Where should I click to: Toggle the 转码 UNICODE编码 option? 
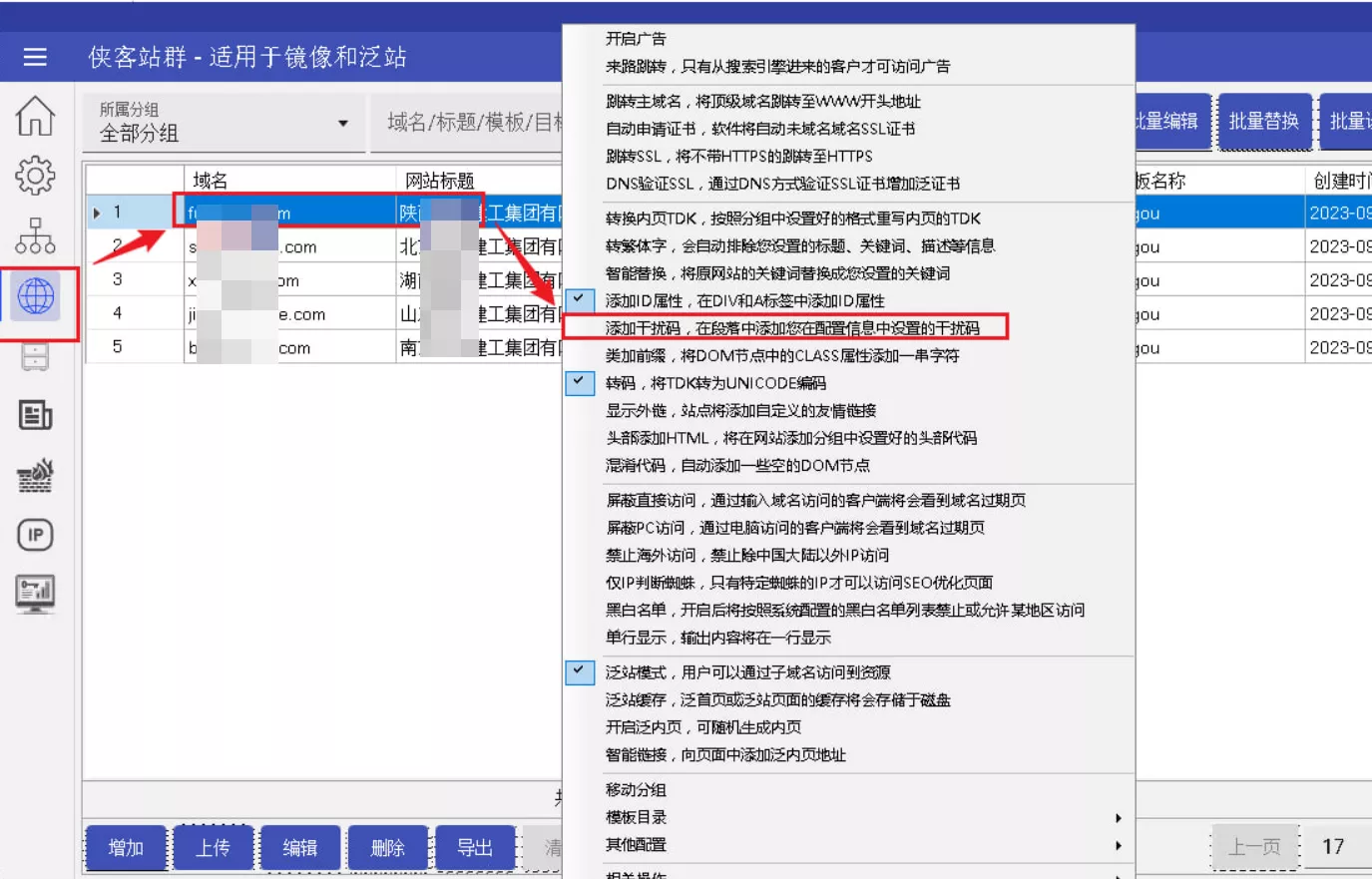(714, 383)
